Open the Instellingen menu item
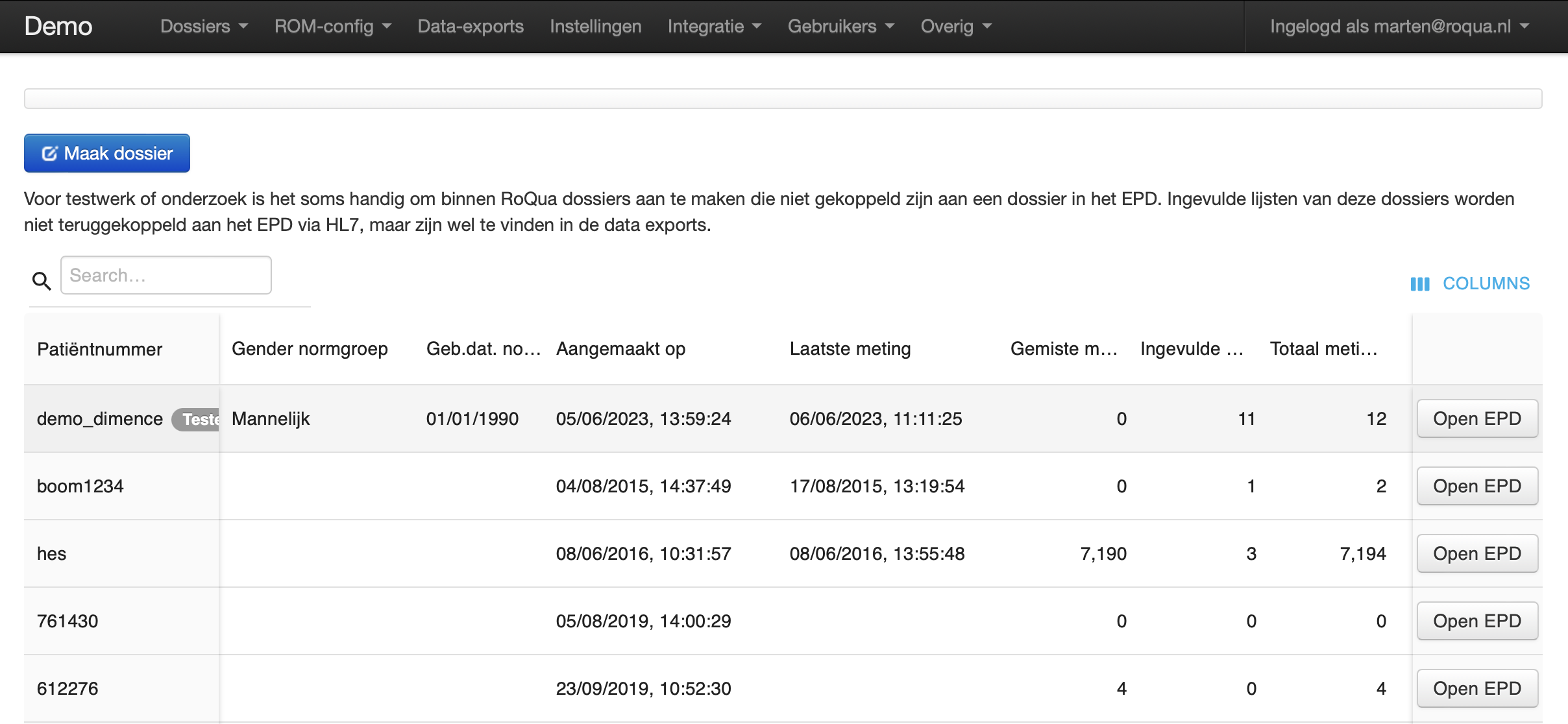Image resolution: width=1568 pixels, height=724 pixels. pyautogui.click(x=595, y=26)
